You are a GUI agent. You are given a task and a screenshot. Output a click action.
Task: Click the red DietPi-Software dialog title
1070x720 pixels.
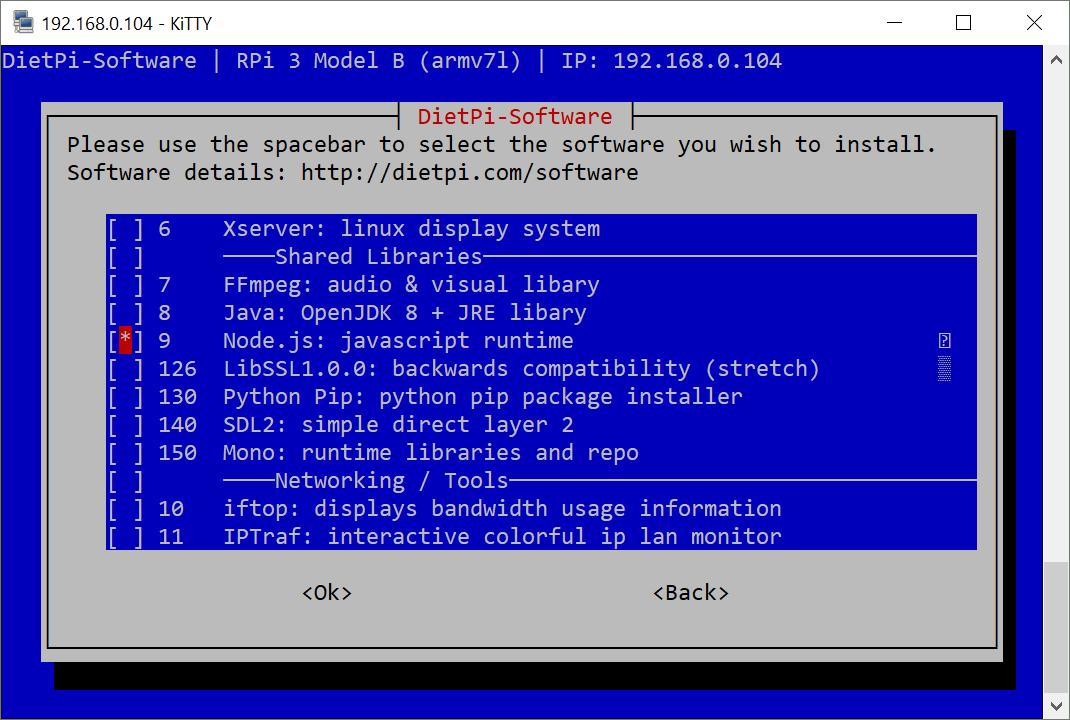pyautogui.click(x=515, y=117)
